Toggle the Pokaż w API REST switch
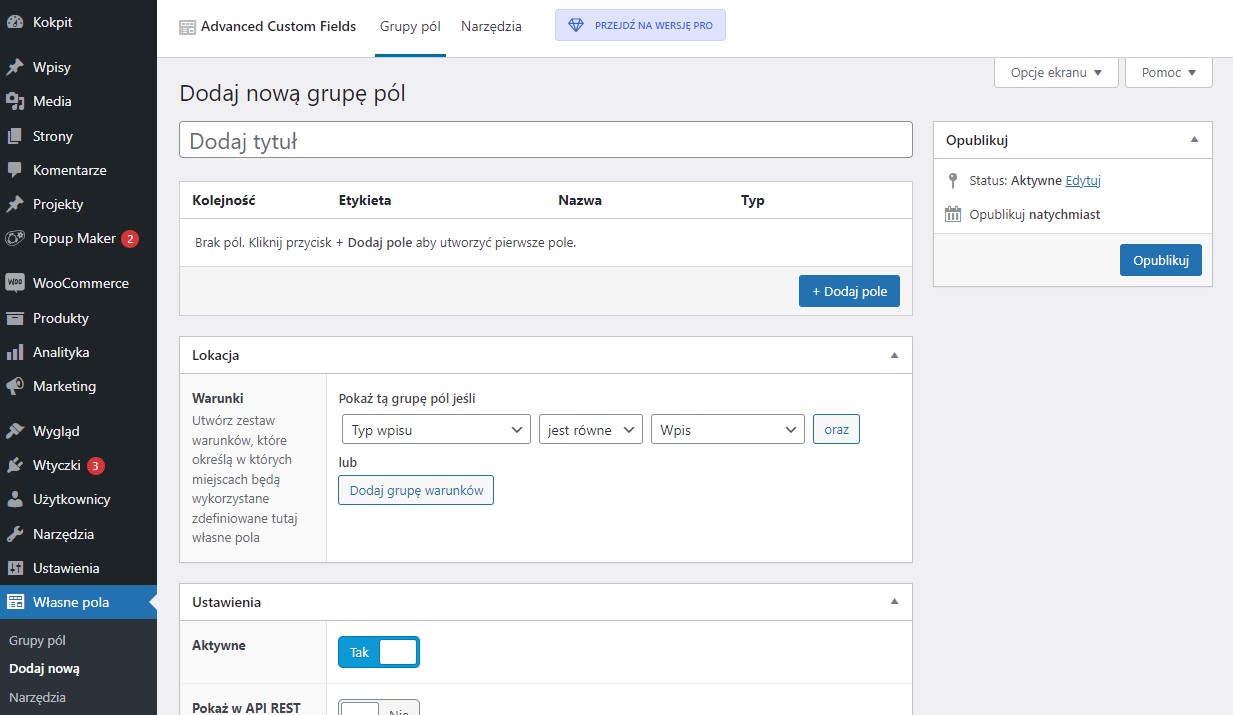Viewport: 1233px width, 715px height. click(x=379, y=709)
